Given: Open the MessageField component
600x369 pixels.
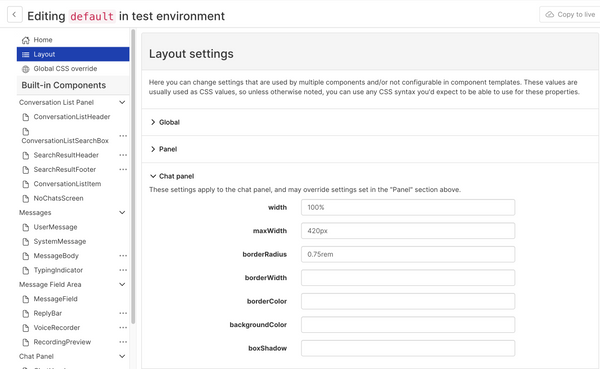Looking at the screenshot, I should point(55,299).
